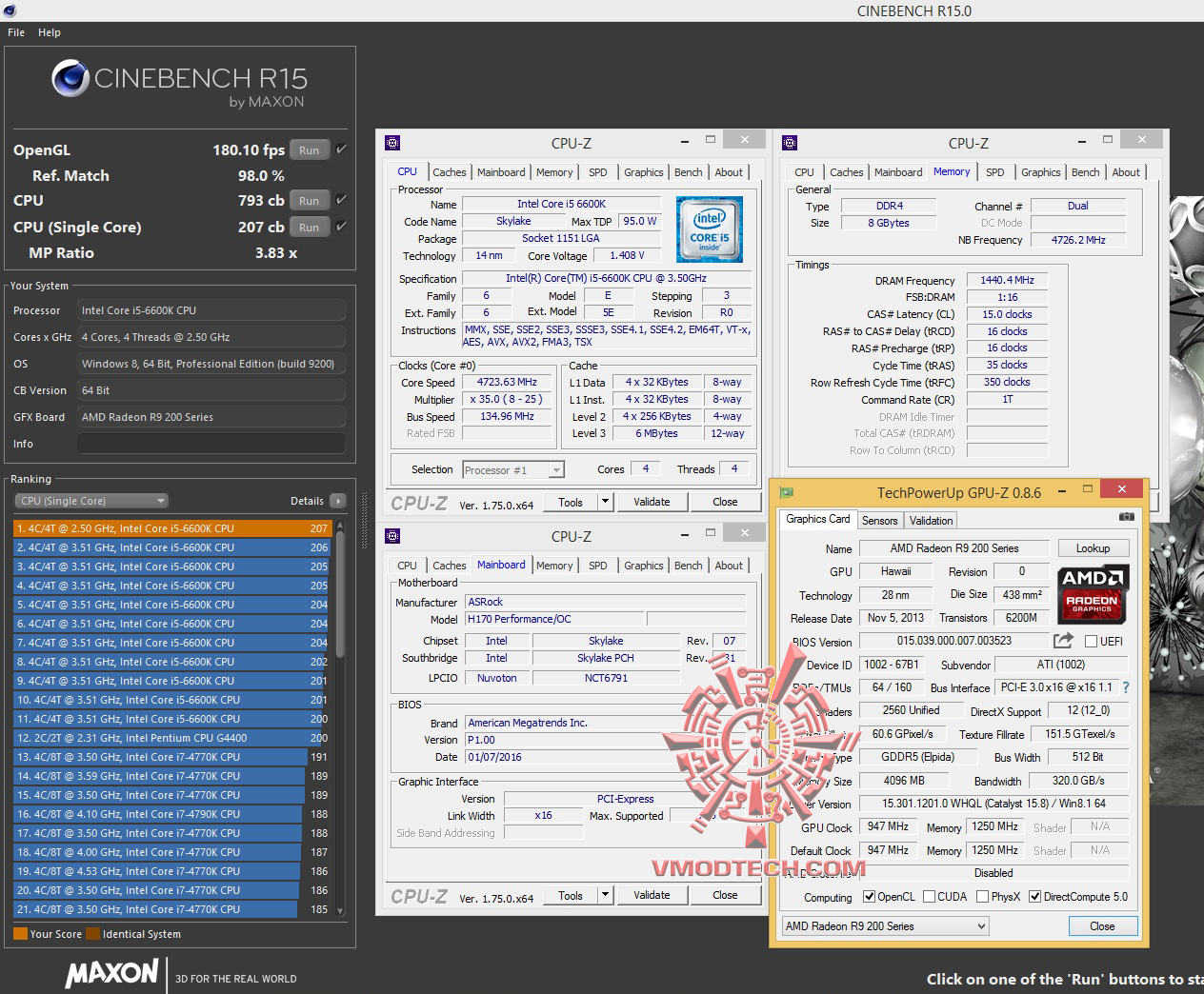Click the Info input field in Your System
Image resolution: width=1204 pixels, height=994 pixels.
click(x=211, y=444)
